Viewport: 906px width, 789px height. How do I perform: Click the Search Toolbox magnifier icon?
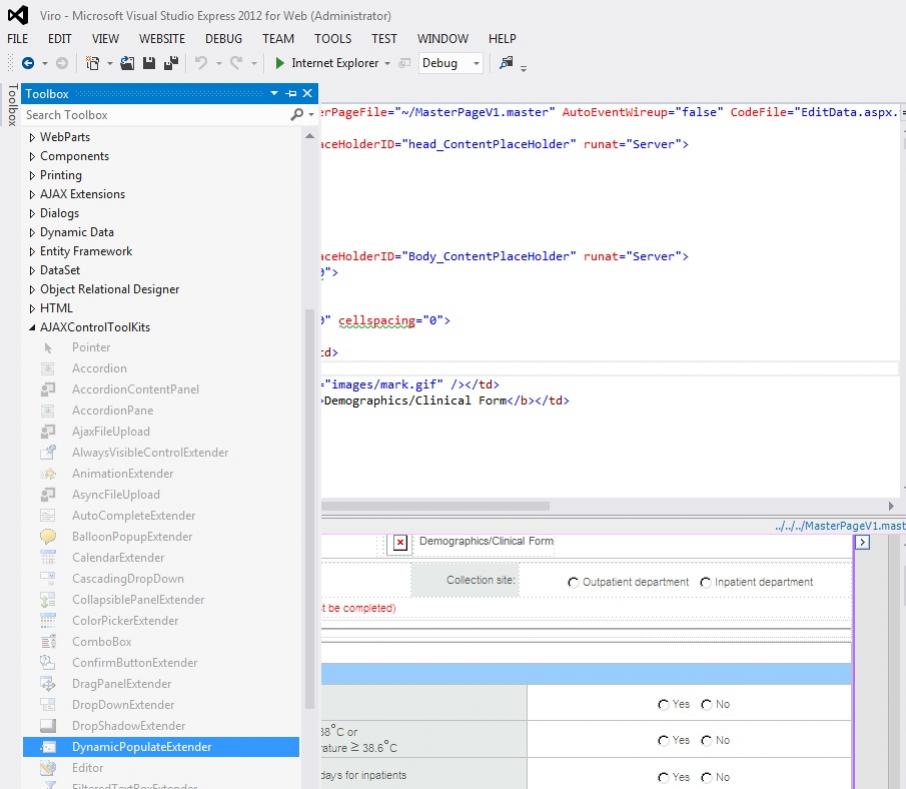297,114
